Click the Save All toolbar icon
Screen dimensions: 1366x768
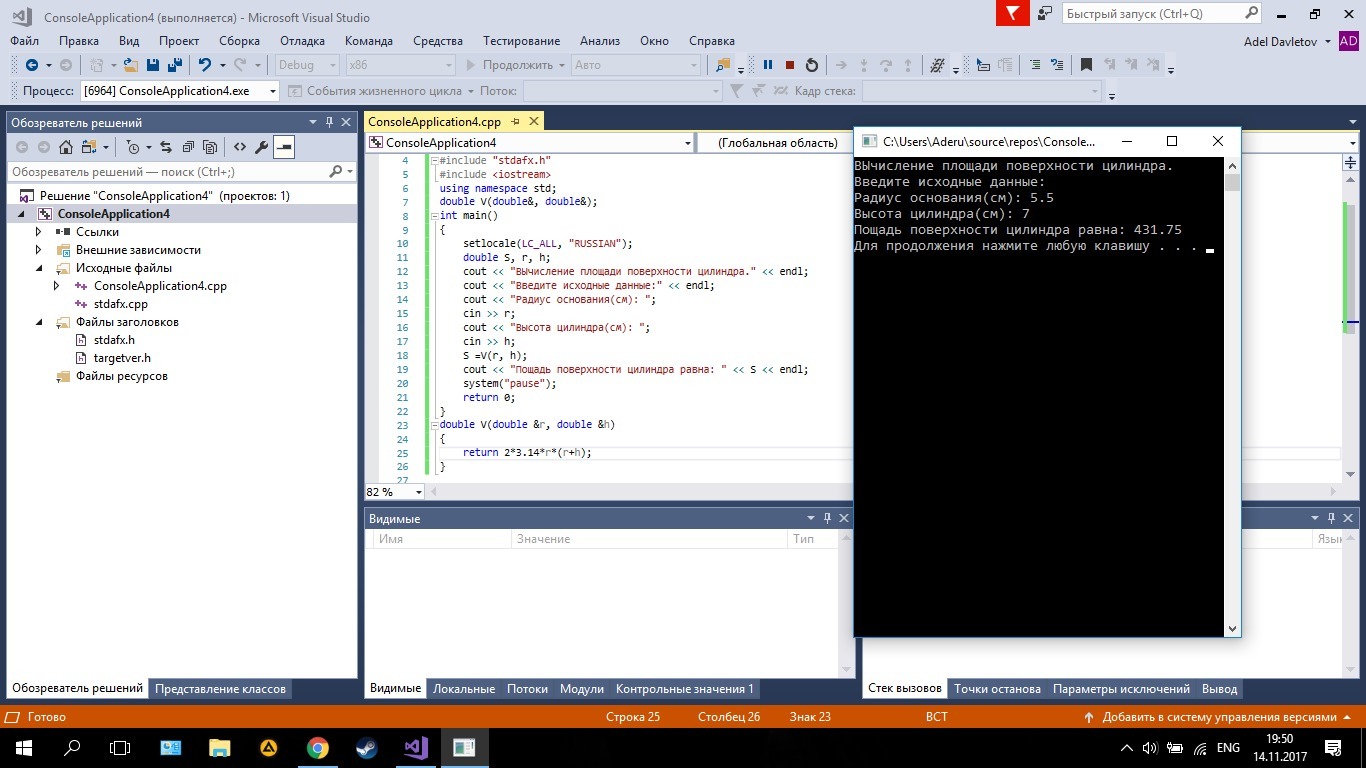coord(174,65)
